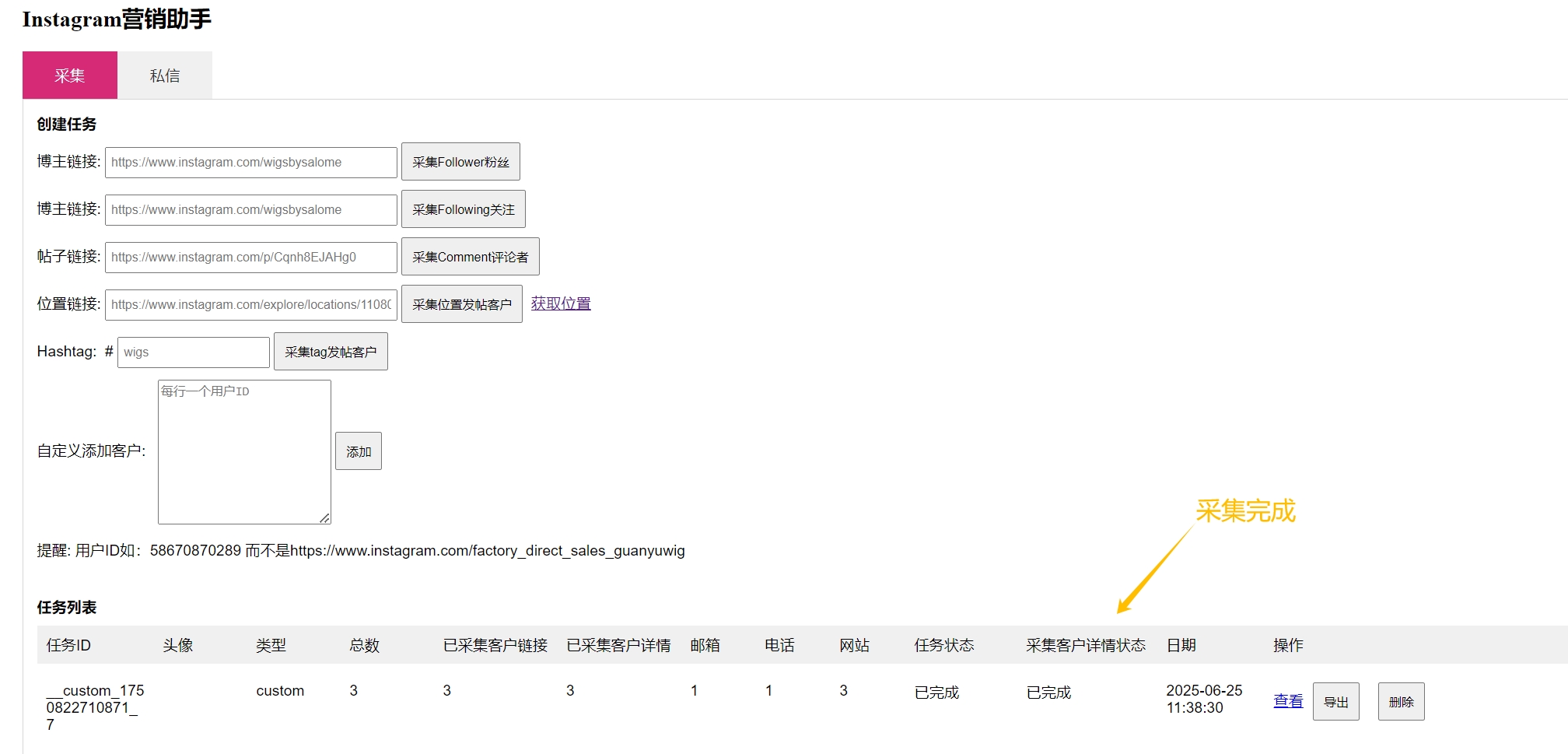Focus the Hashtag input with wigs placeholder
The width and height of the screenshot is (1568, 754).
(x=194, y=352)
